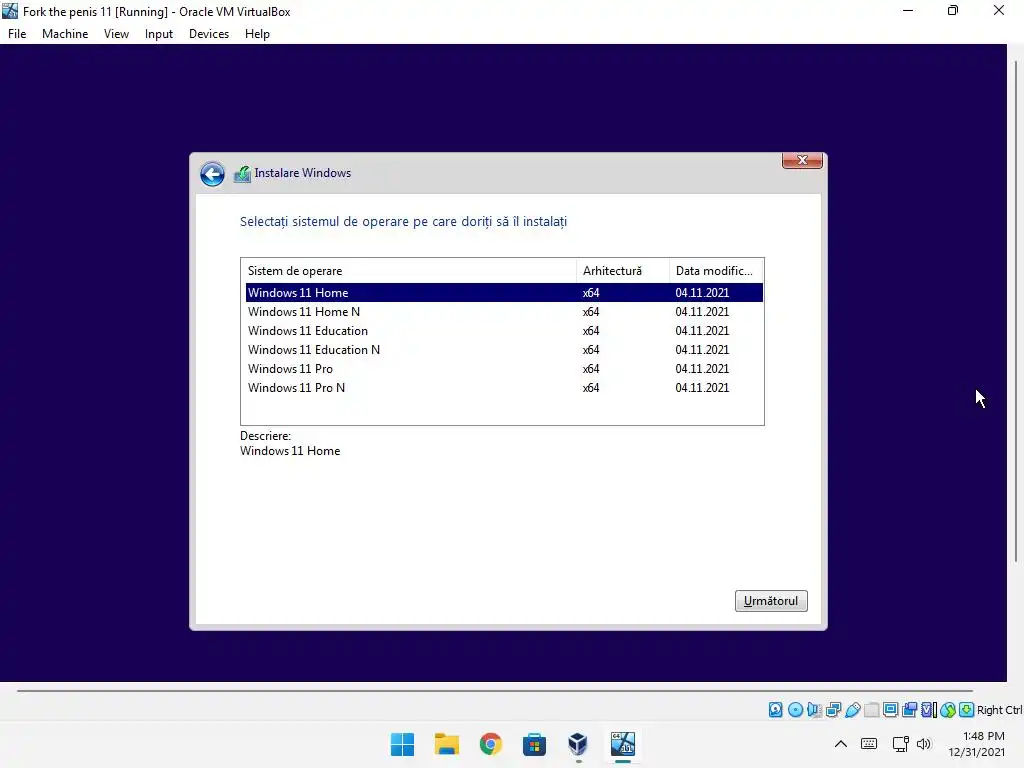The height and width of the screenshot is (768, 1024).
Task: Click the USB devices icon in VirtualBox status bar
Action: click(x=852, y=710)
